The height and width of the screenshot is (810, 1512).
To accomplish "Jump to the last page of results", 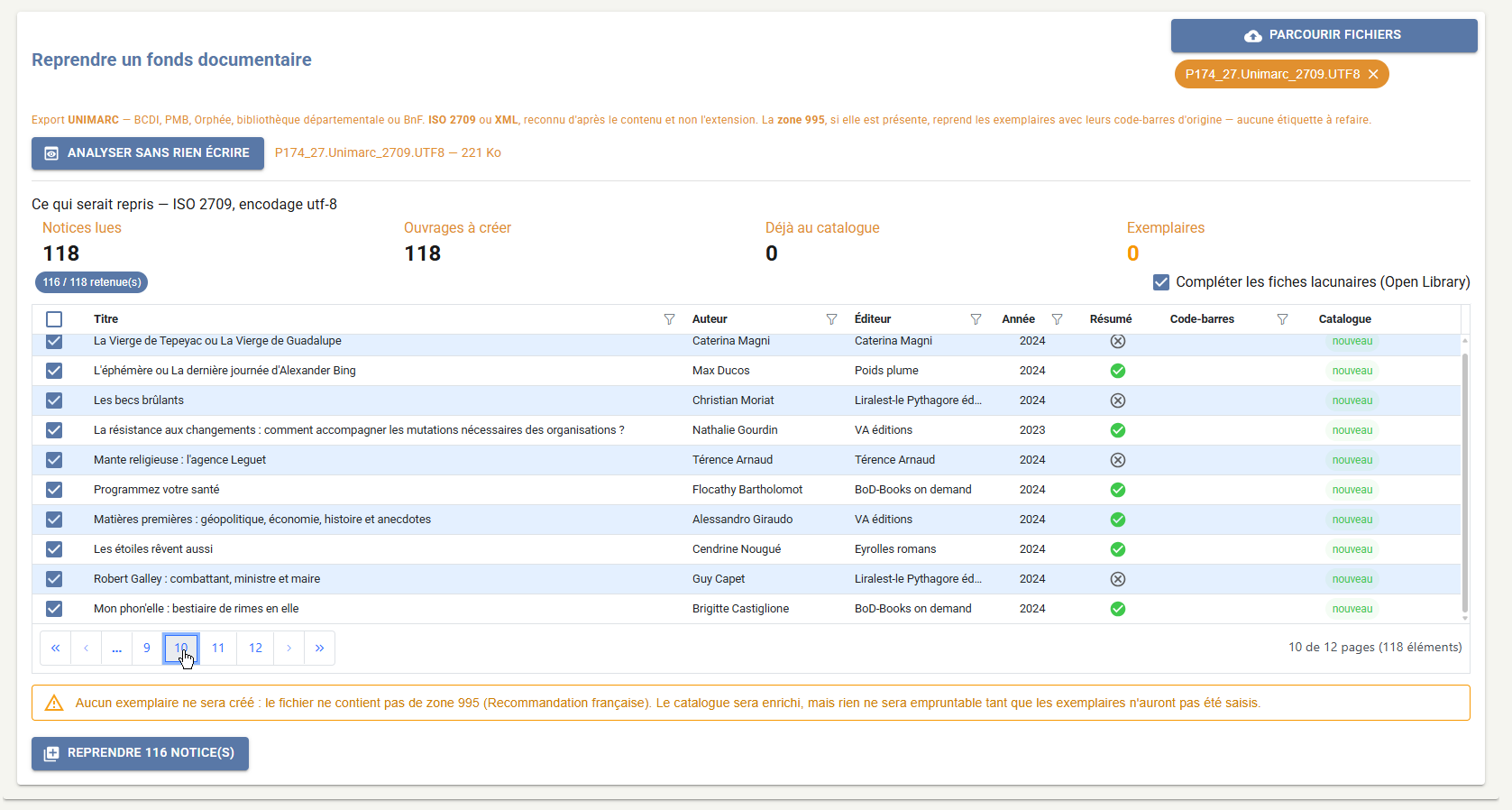I will tap(319, 648).
